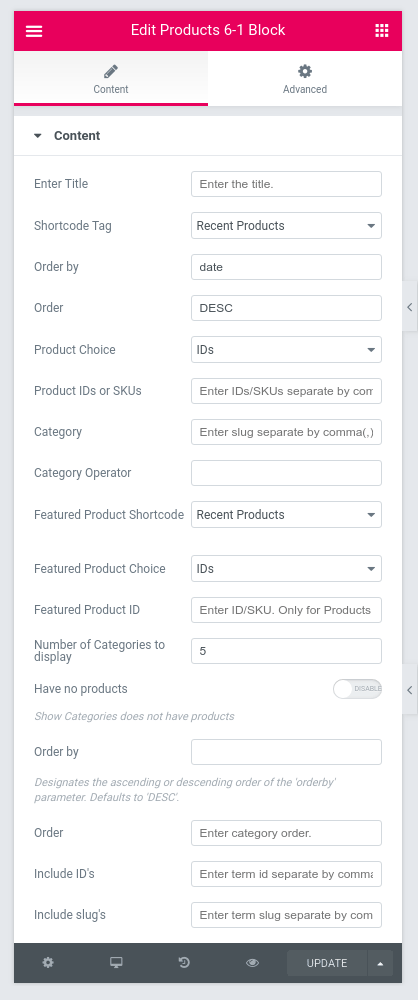
Task: Open the Shortcode Tag dropdown
Action: (x=287, y=226)
